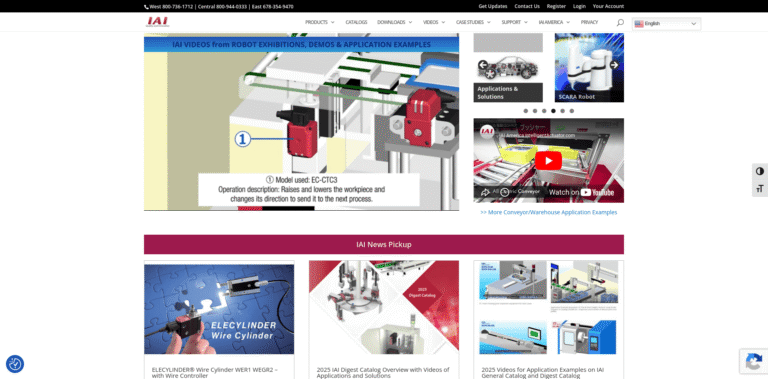This screenshot has height=379, width=768.
Task: Expand the IAI AMERICA menu
Action: [x=554, y=23]
